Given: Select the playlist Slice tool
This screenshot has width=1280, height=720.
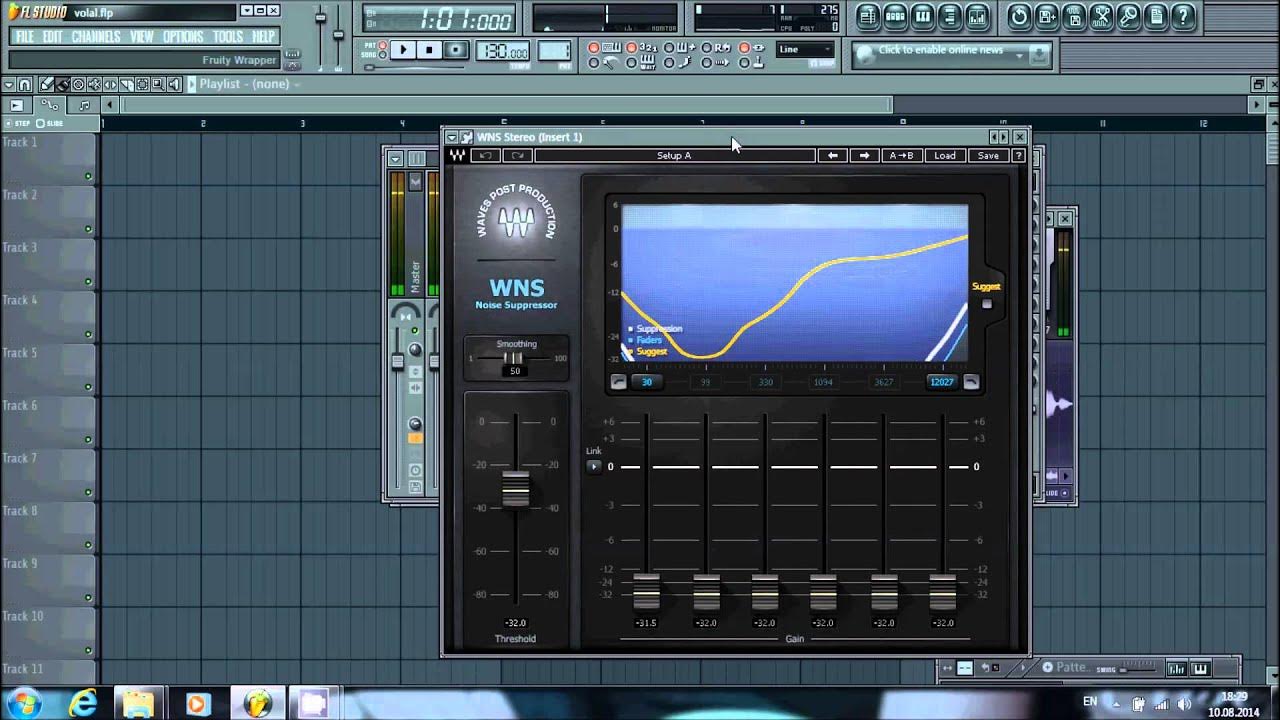Looking at the screenshot, I should point(126,84).
